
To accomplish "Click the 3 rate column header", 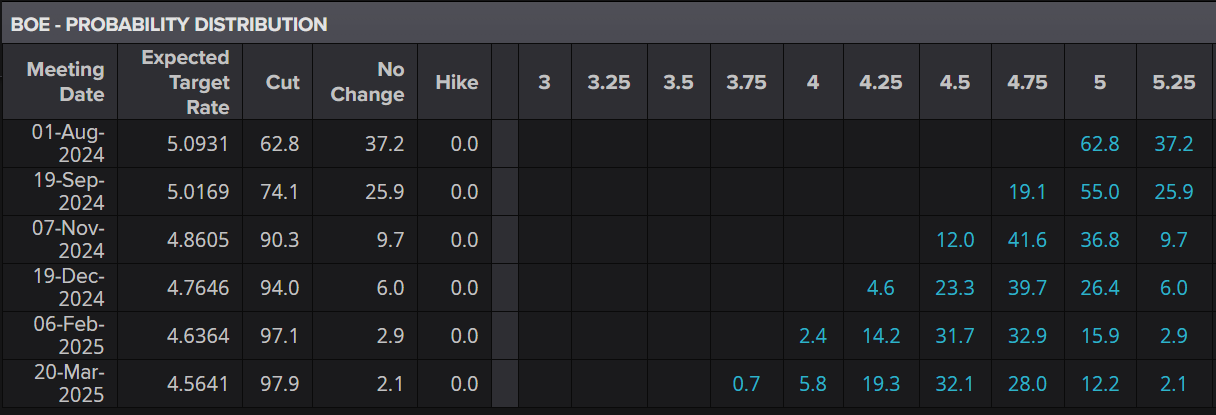I will coord(544,82).
